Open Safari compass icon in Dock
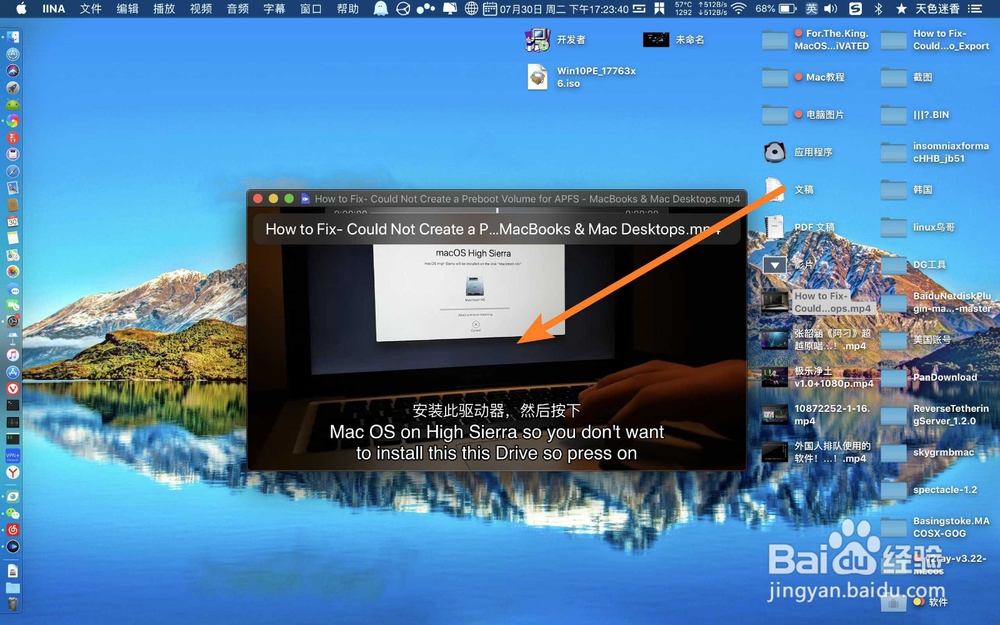 (13, 171)
